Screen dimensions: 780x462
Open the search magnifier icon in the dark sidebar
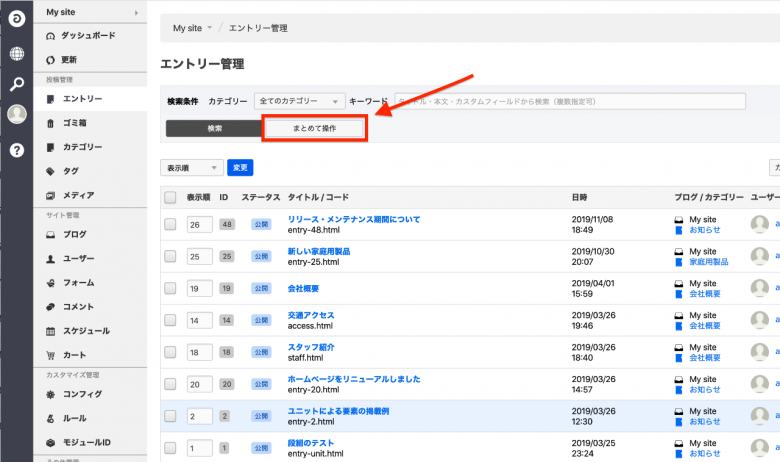click(16, 84)
